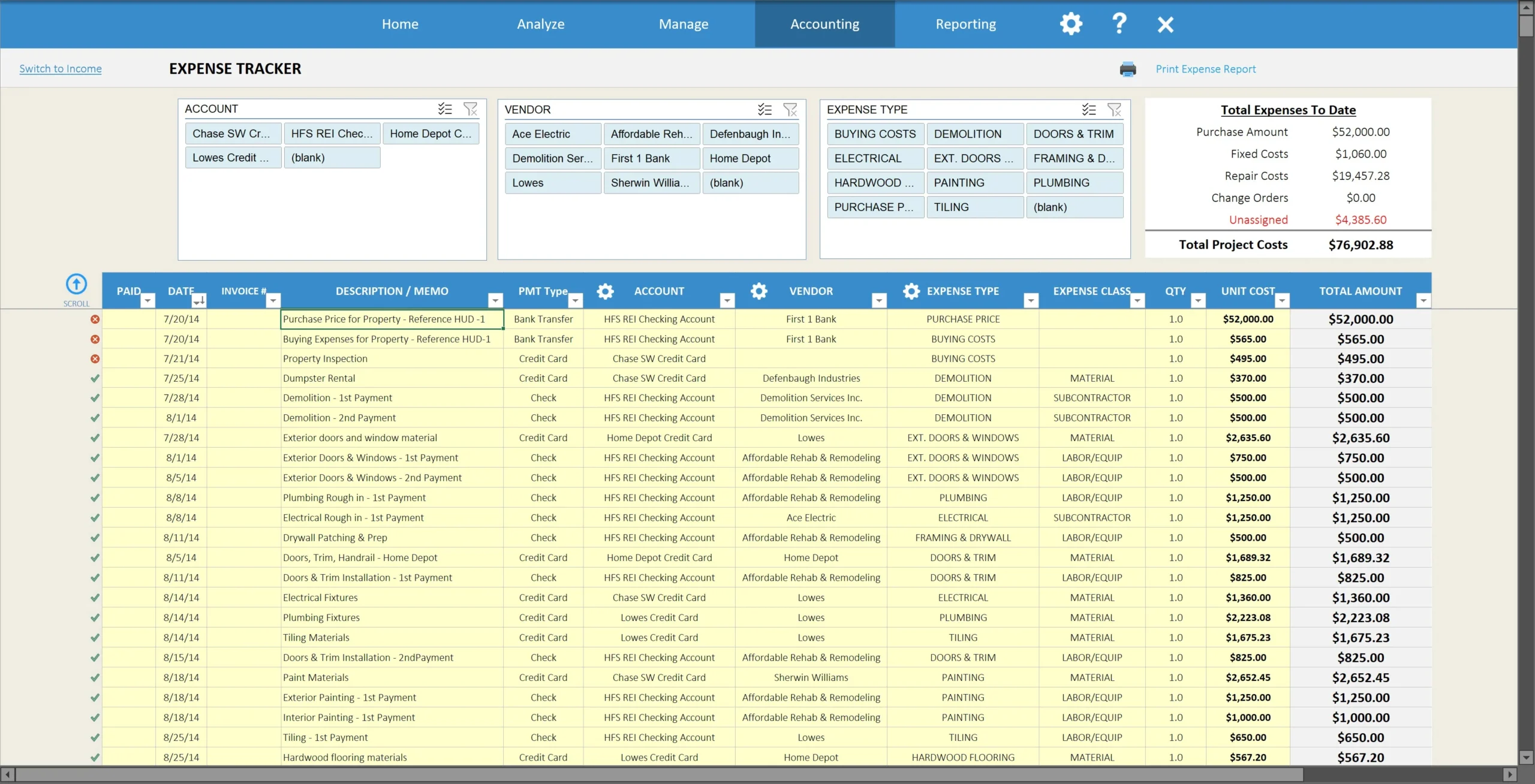Click Switch to Income link

click(61, 68)
